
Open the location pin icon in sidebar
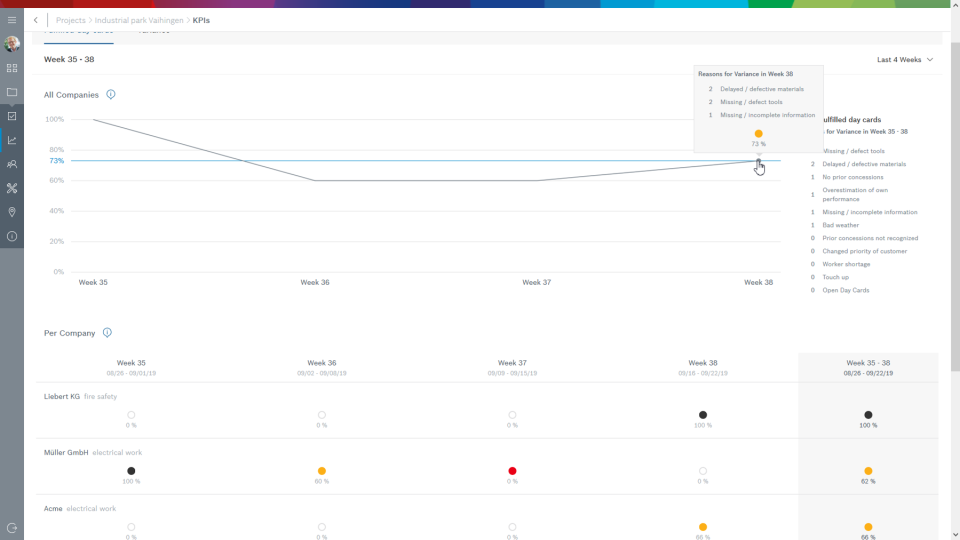click(x=12, y=212)
